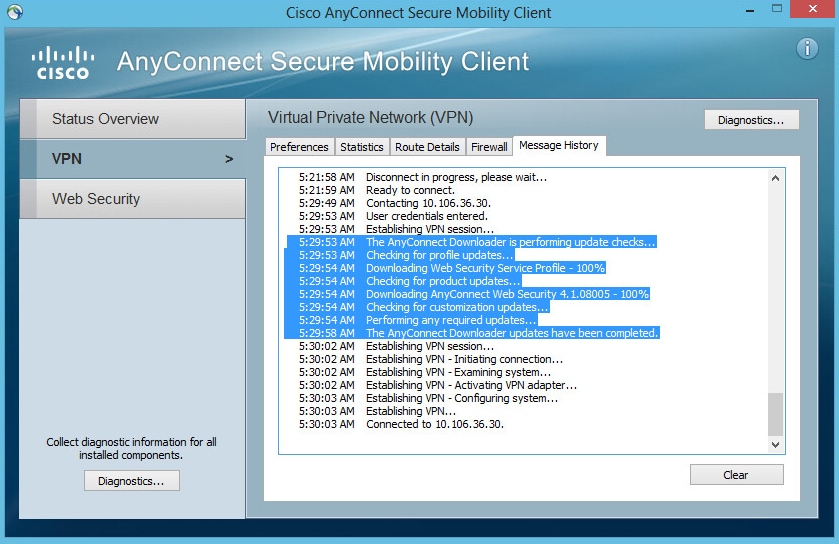Select 'Establishing VPN - Examining system...' line
The height and width of the screenshot is (544, 839).
click(x=425, y=372)
